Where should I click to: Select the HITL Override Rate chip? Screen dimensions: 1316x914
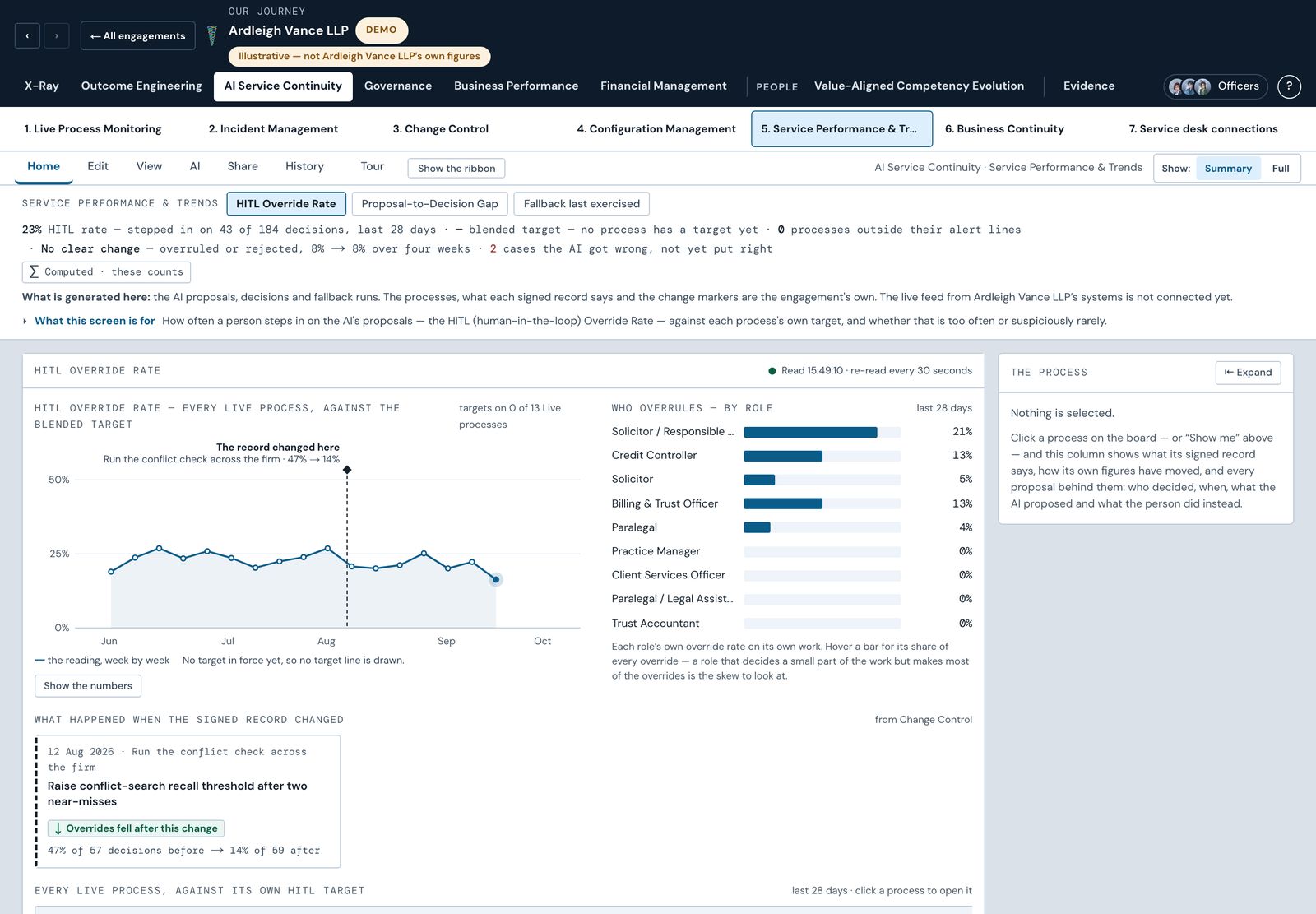286,204
